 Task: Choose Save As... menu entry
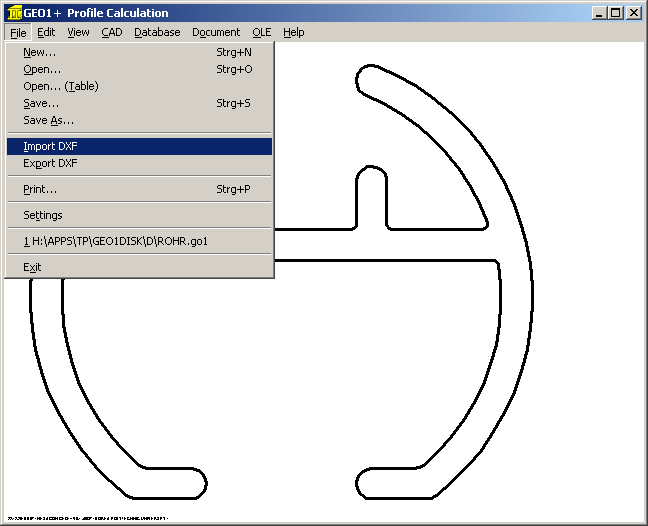pos(49,120)
